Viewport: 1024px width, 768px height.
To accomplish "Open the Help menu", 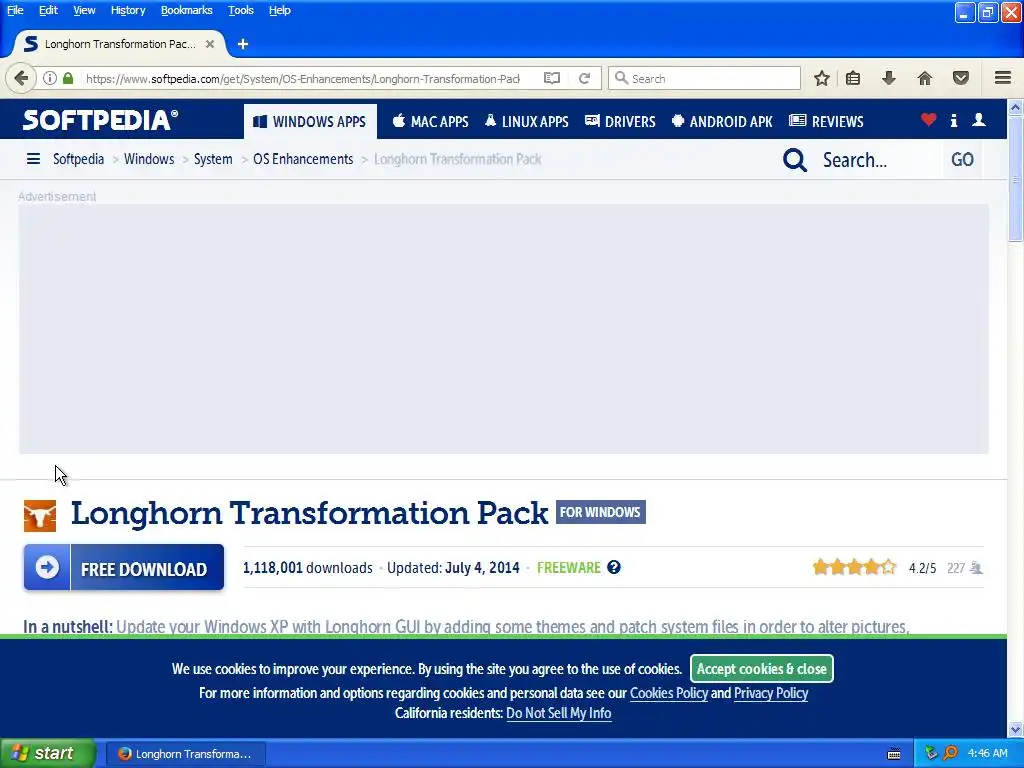I will (x=280, y=10).
